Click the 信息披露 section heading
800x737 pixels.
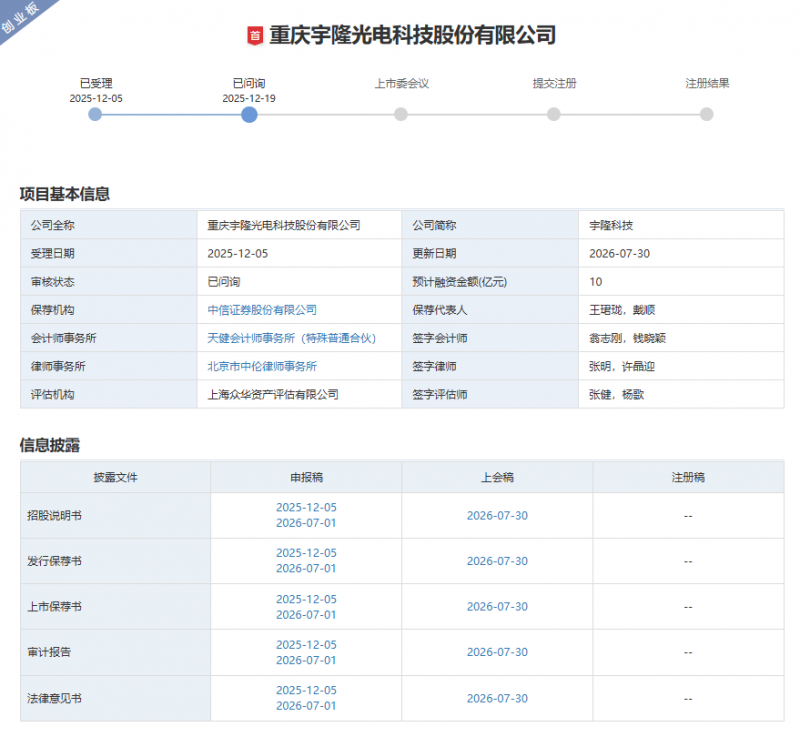pos(49,445)
